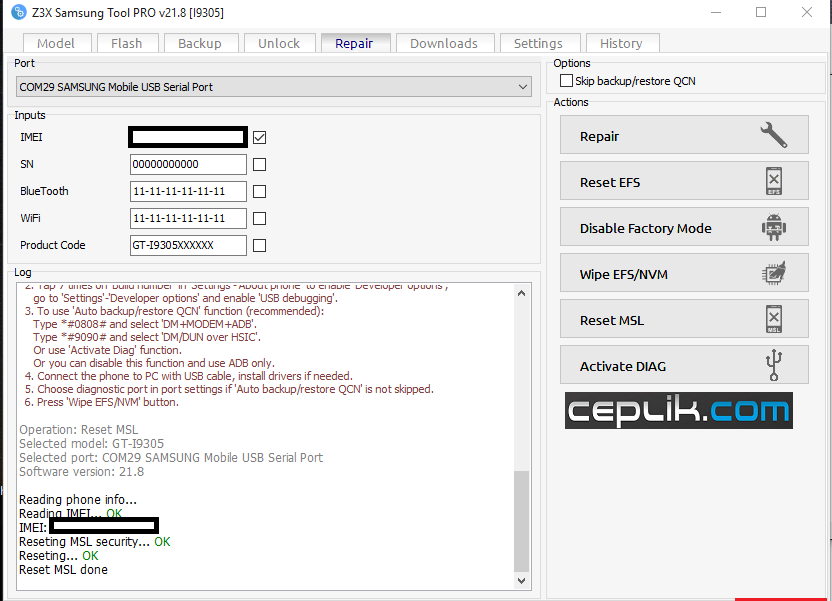Click the USB icon on Activate DIAG
This screenshot has width=832, height=601.
point(773,366)
